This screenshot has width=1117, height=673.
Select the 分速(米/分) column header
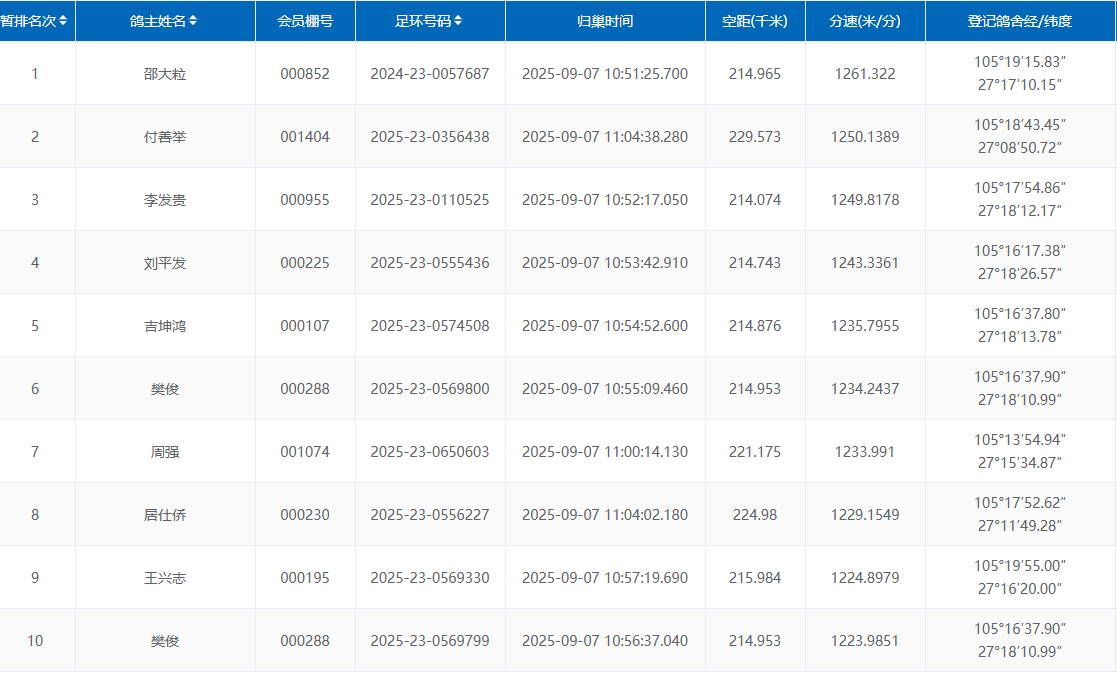tap(865, 21)
